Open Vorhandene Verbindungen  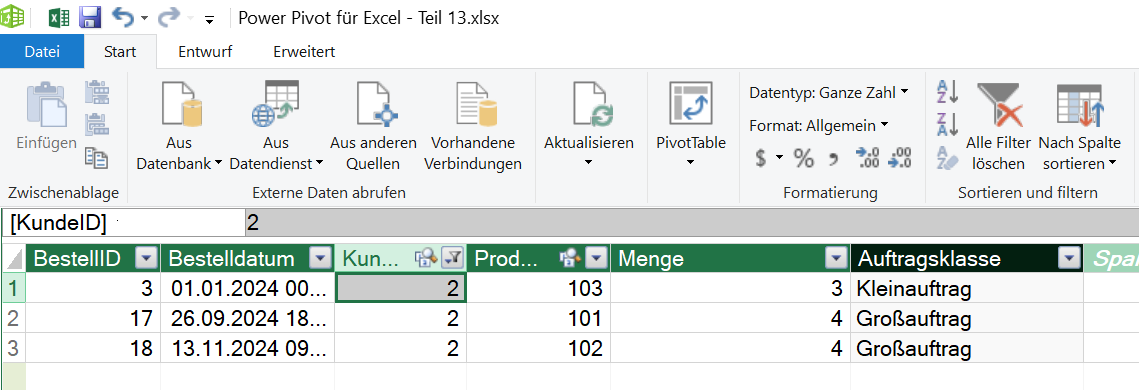pyautogui.click(x=473, y=126)
